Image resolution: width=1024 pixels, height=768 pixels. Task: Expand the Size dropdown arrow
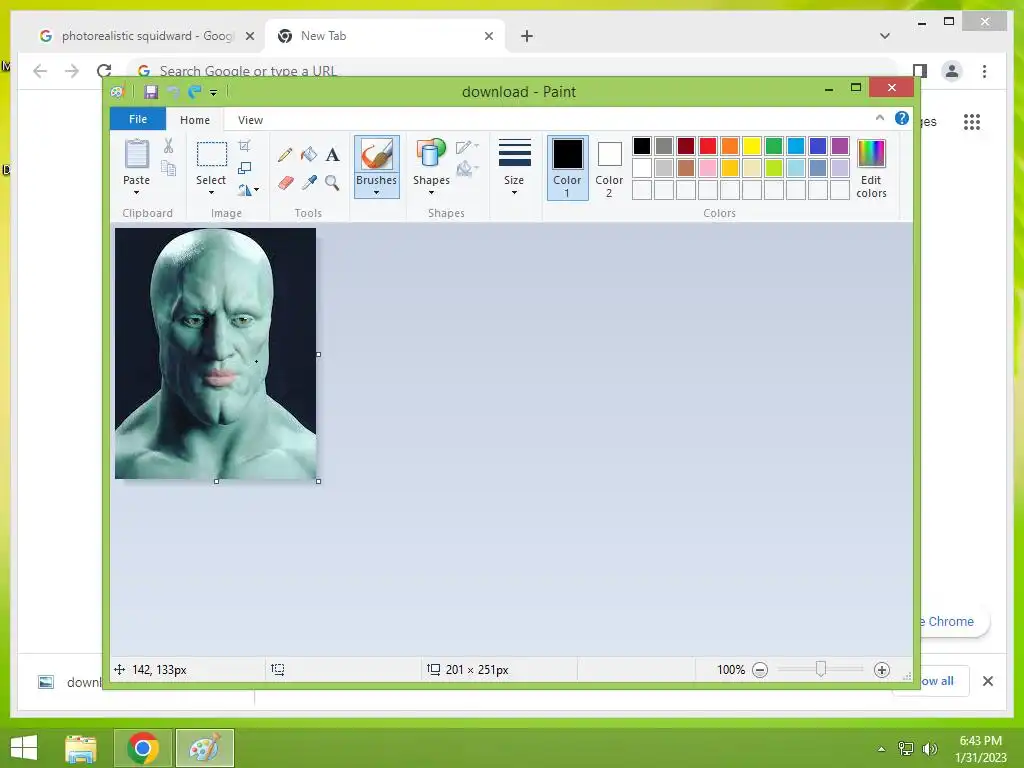point(515,193)
